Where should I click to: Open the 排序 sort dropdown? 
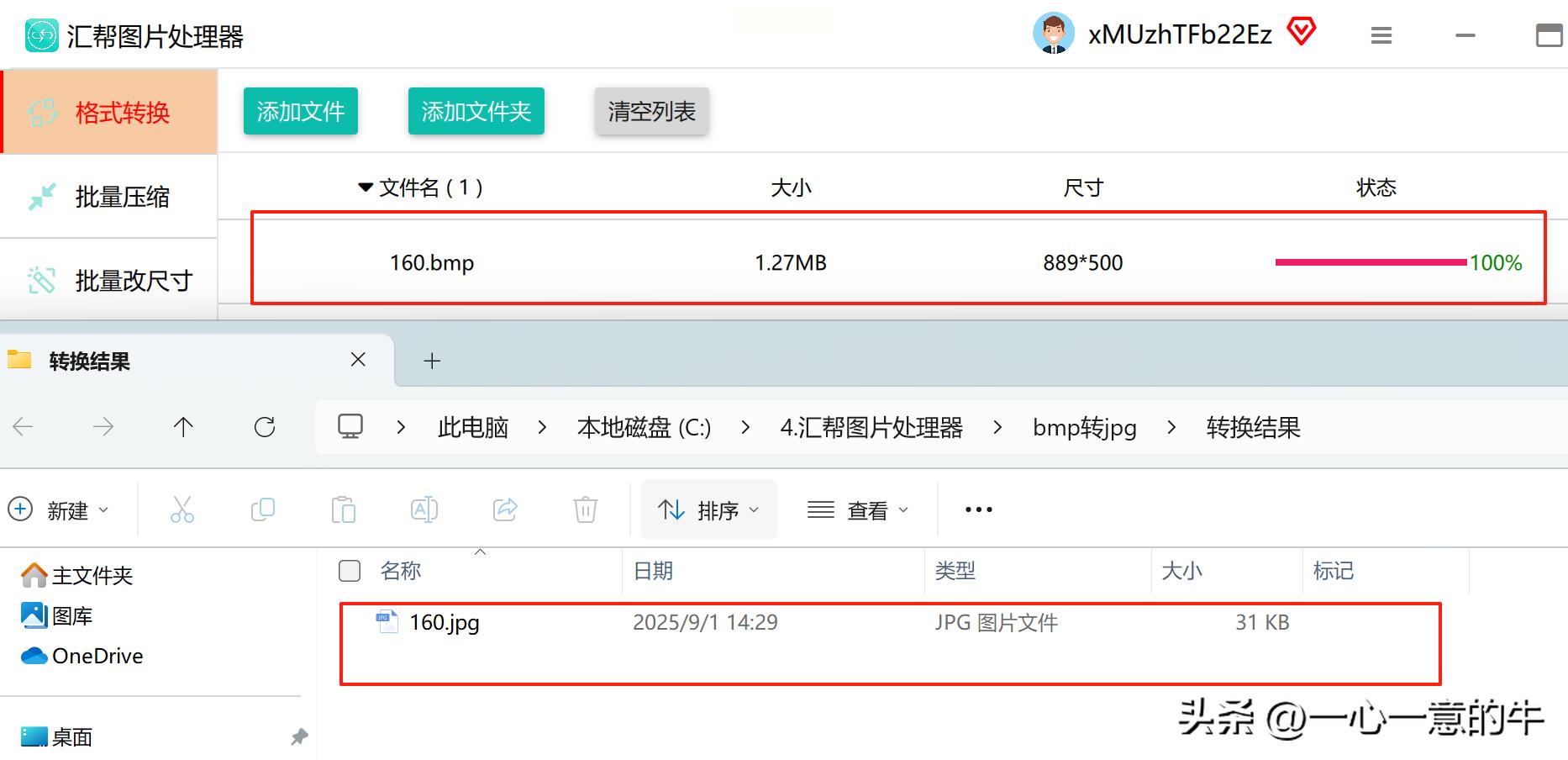point(708,509)
